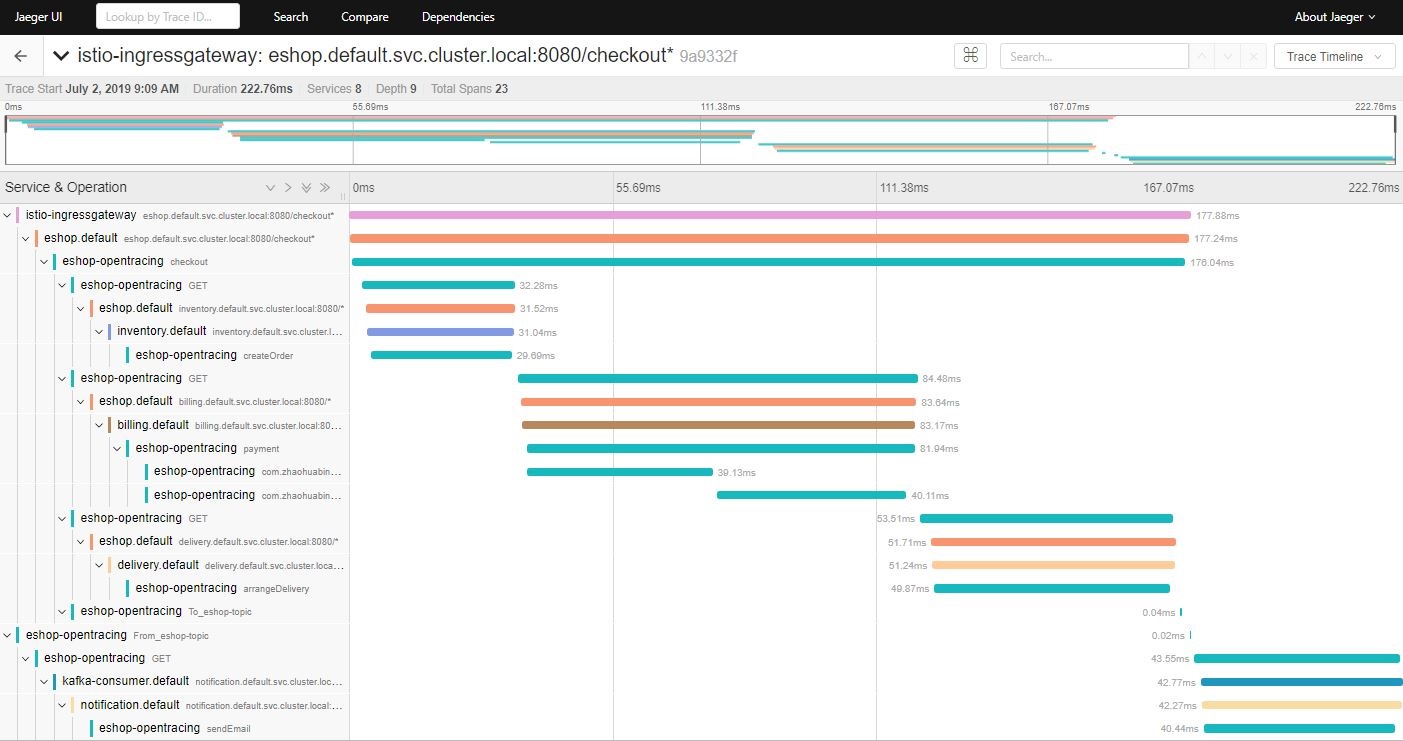Select the delivery.default 51.24ms span bar
Image resolution: width=1403 pixels, height=741 pixels.
tap(1054, 565)
